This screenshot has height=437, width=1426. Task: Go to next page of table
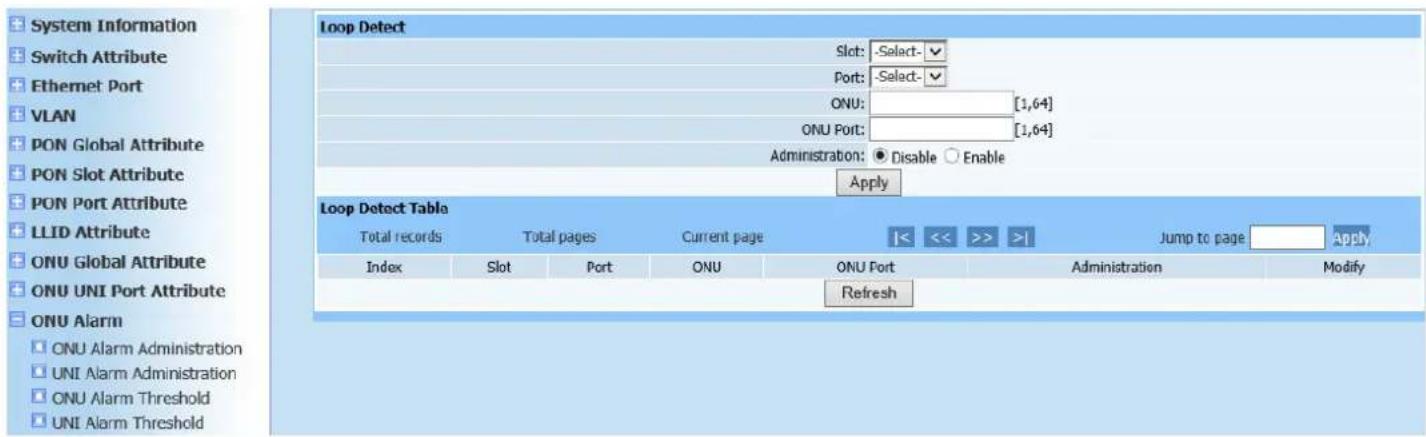point(982,237)
